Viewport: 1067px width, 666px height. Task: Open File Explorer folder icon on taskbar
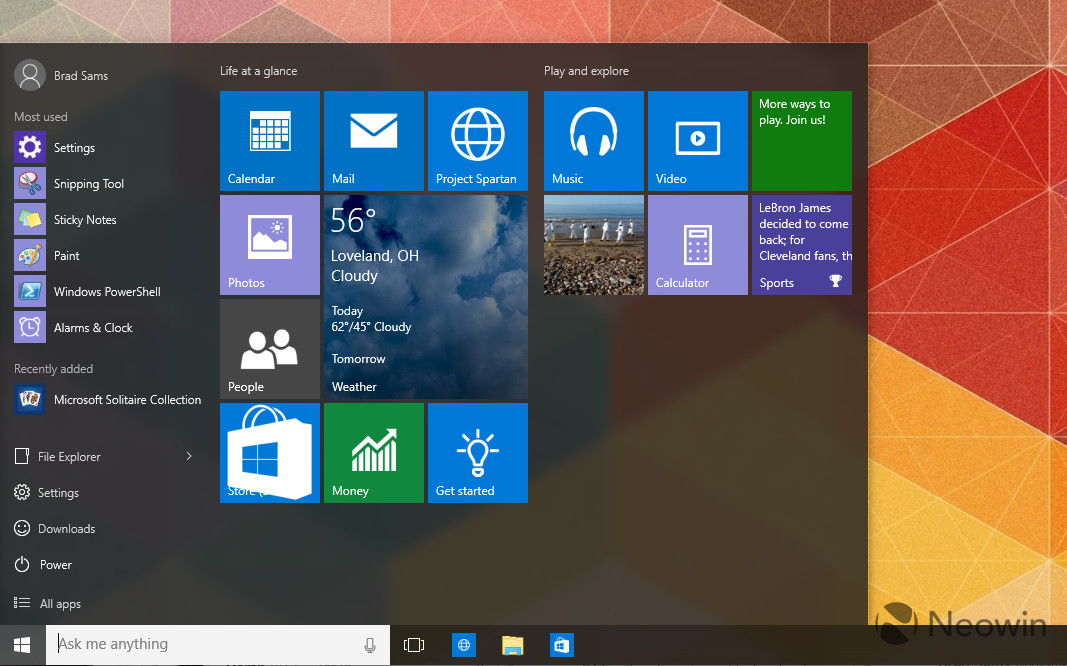512,645
